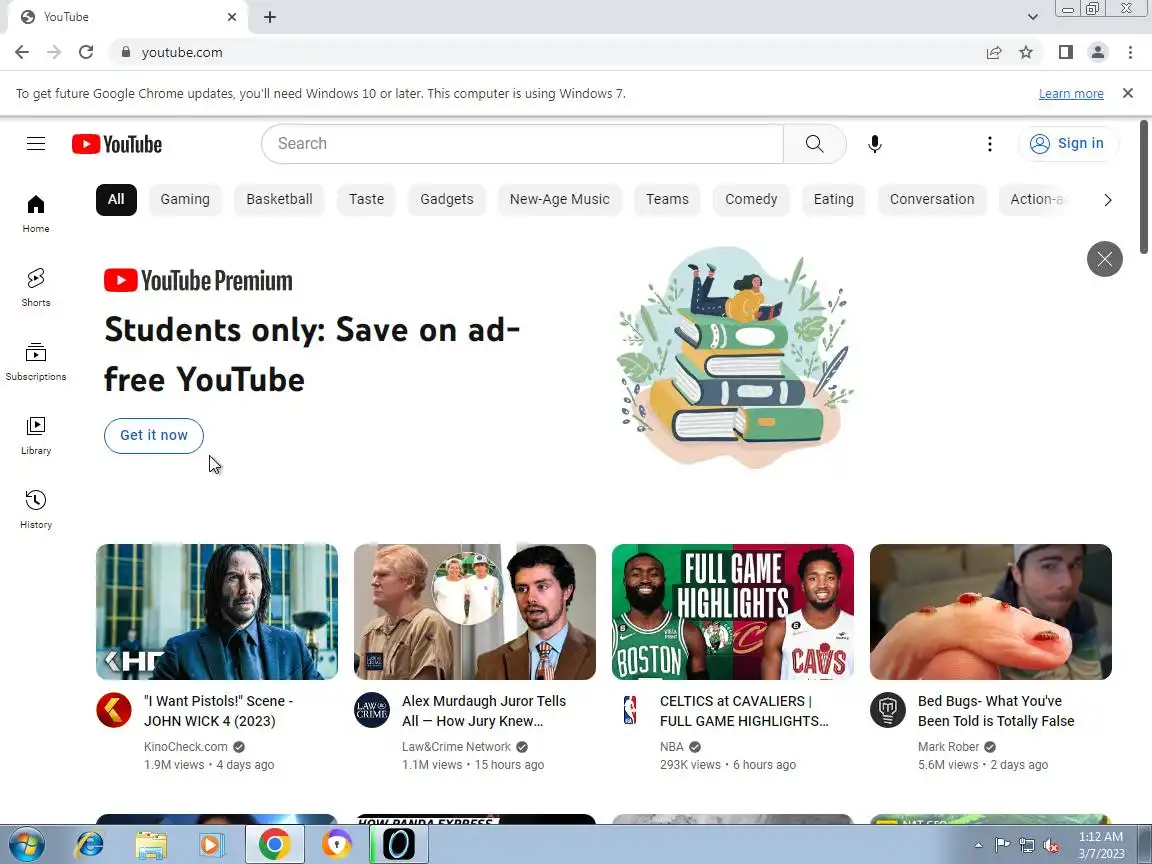Close the Chrome update notification bar
The width and height of the screenshot is (1152, 864).
click(1128, 93)
